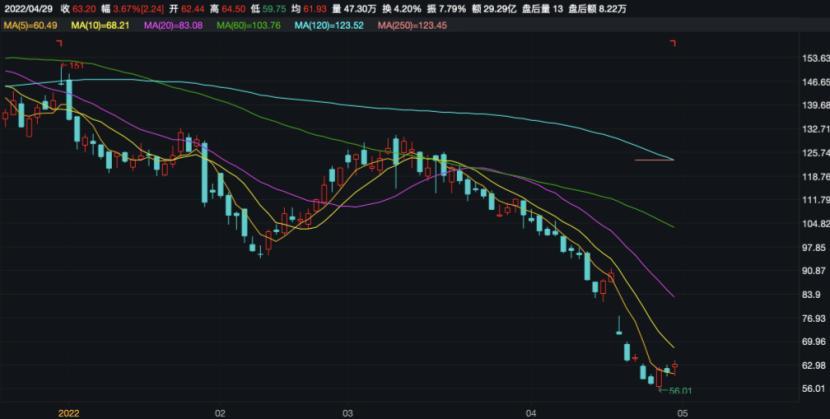Click the latest red candlestick on the chart
The image size is (830, 419).
pos(675,367)
